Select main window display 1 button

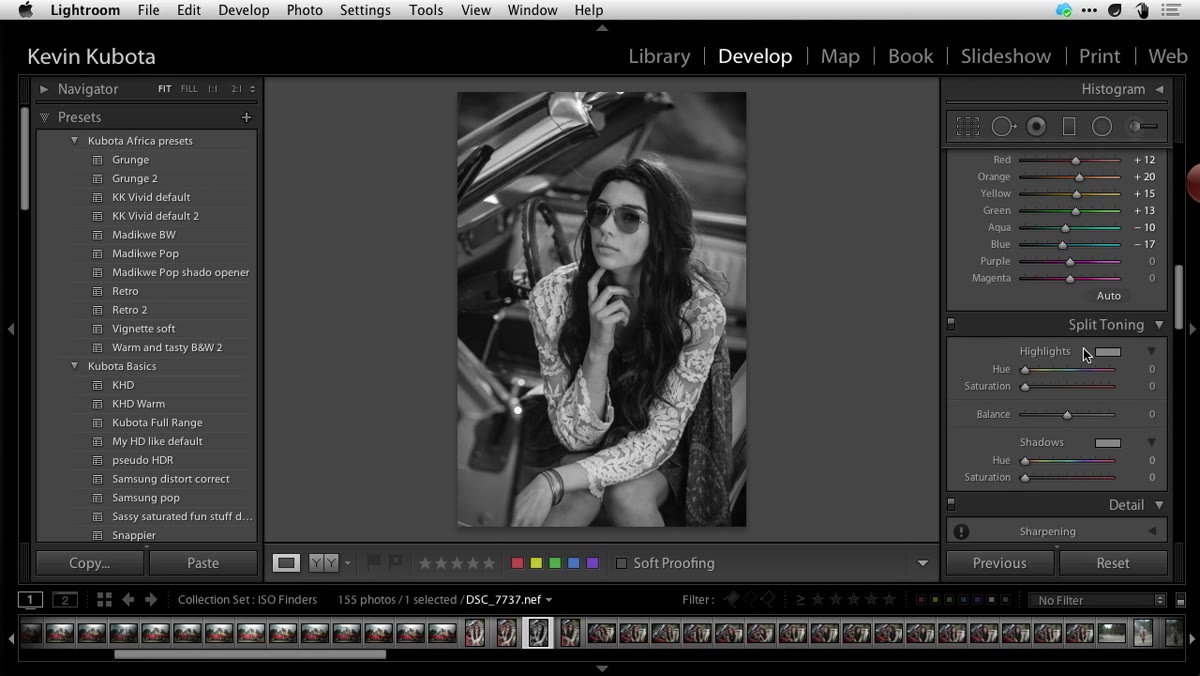click(30, 600)
